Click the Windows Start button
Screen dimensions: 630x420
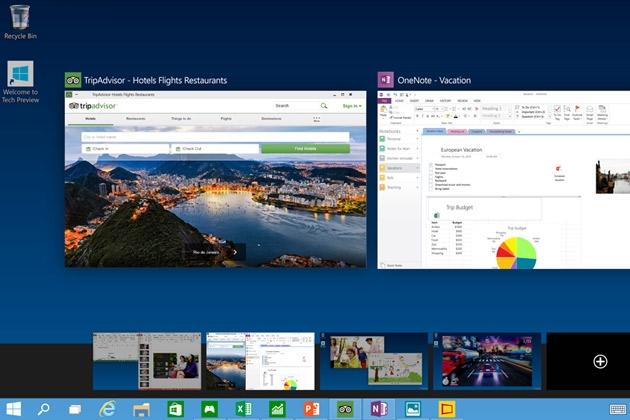click(x=13, y=409)
